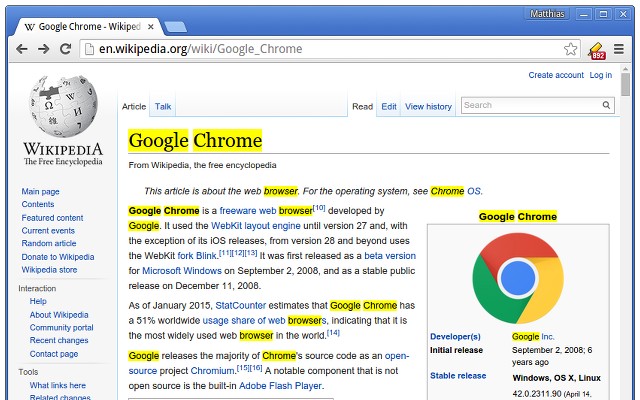640x400 pixels.
Task: Follow the Adobe Flash Player link
Action: 280,386
